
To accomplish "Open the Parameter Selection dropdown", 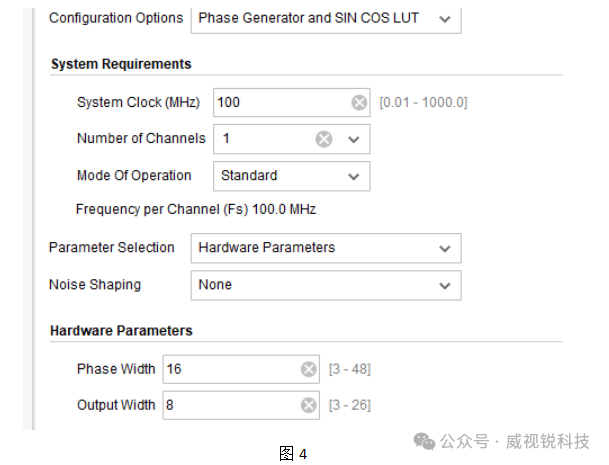I will (x=326, y=248).
